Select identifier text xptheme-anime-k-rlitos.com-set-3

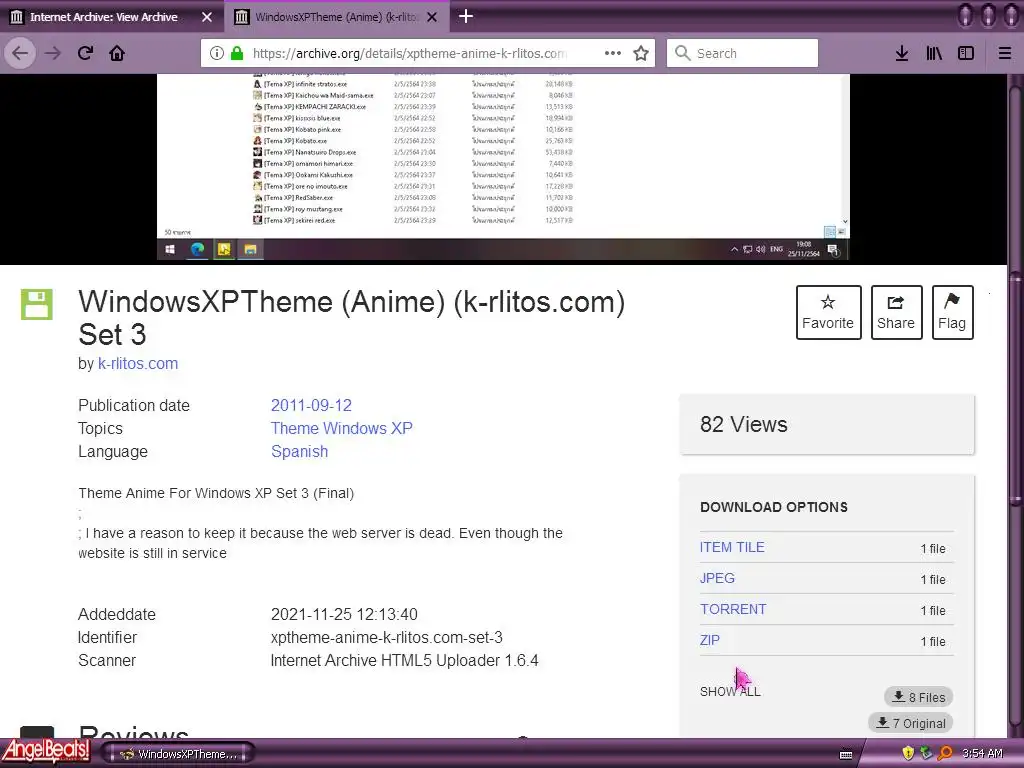[387, 637]
